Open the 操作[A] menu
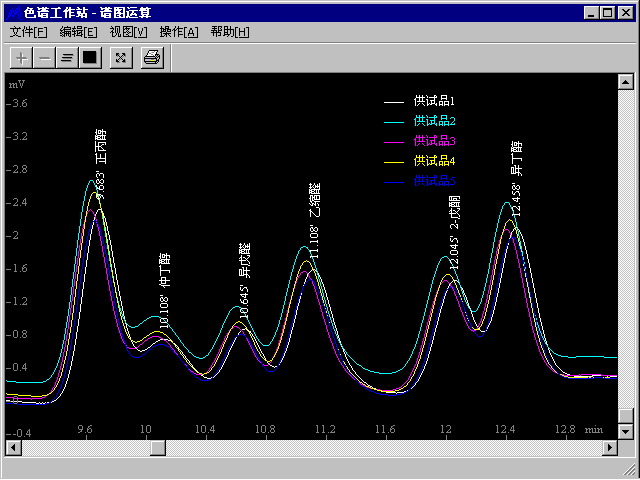Image resolution: width=640 pixels, height=480 pixels. tap(179, 32)
